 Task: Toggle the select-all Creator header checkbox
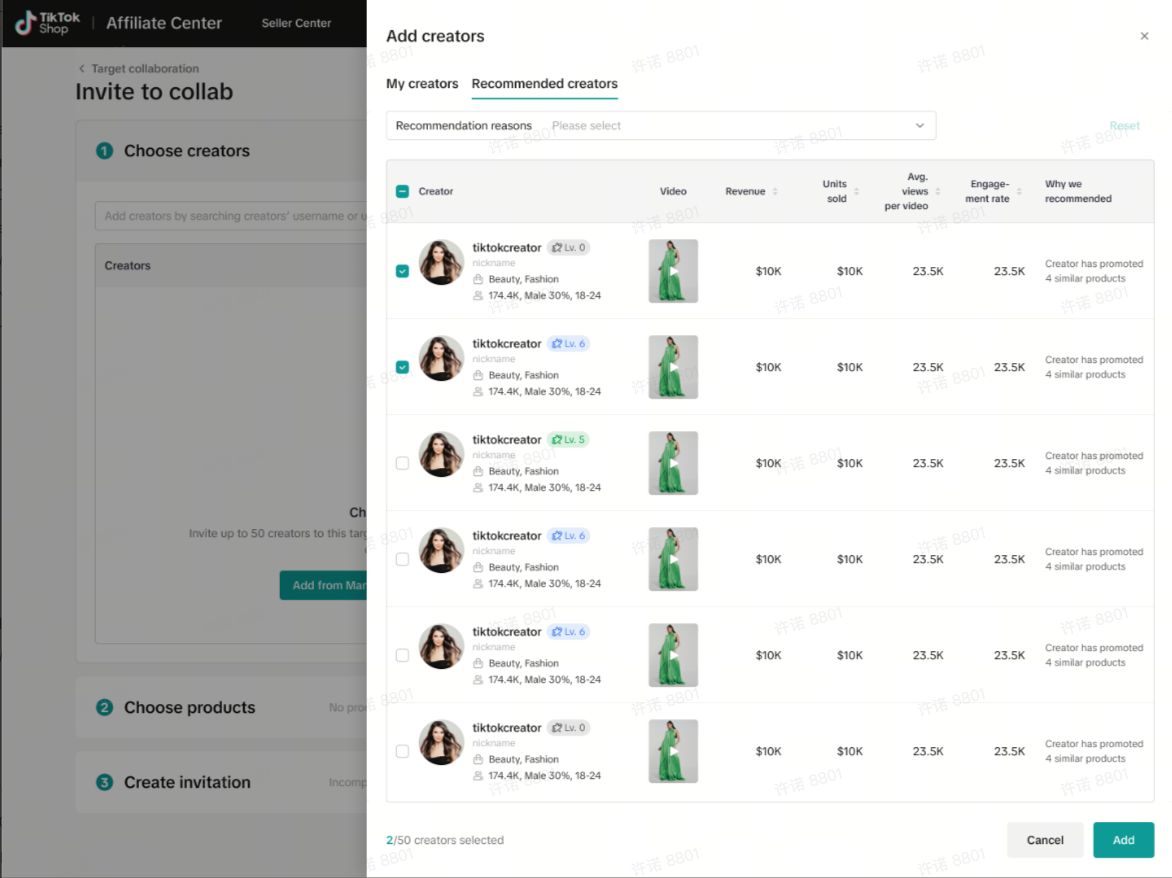[x=402, y=192]
